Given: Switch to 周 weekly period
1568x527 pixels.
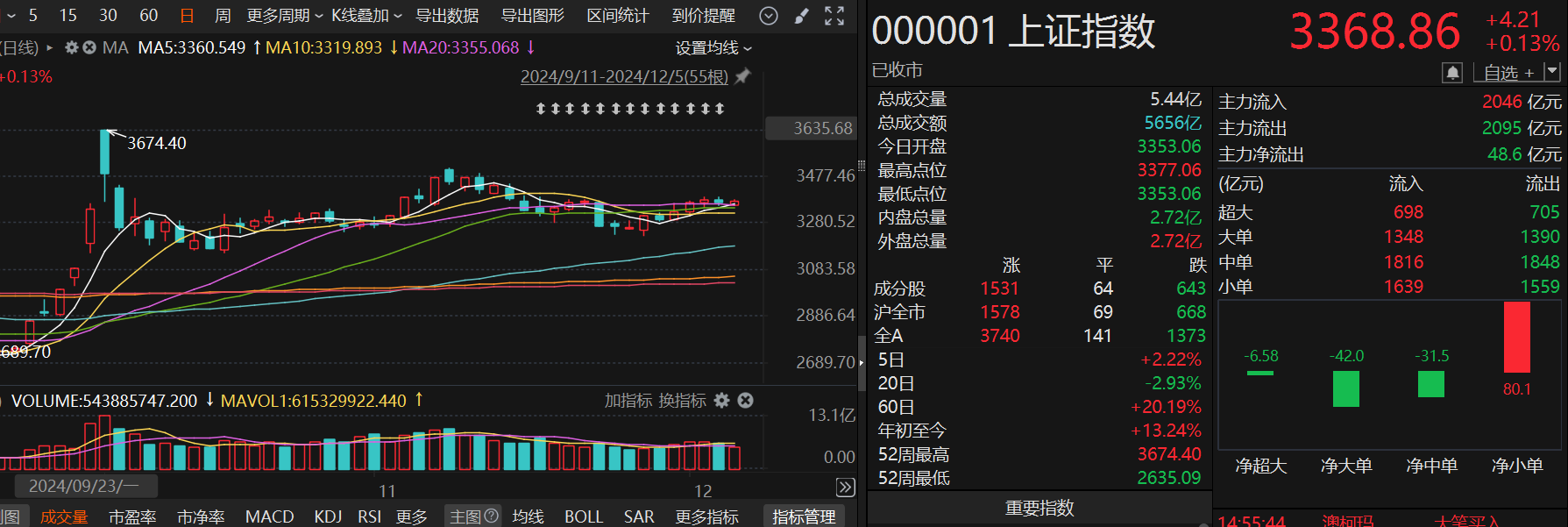Looking at the screenshot, I should pyautogui.click(x=223, y=16).
